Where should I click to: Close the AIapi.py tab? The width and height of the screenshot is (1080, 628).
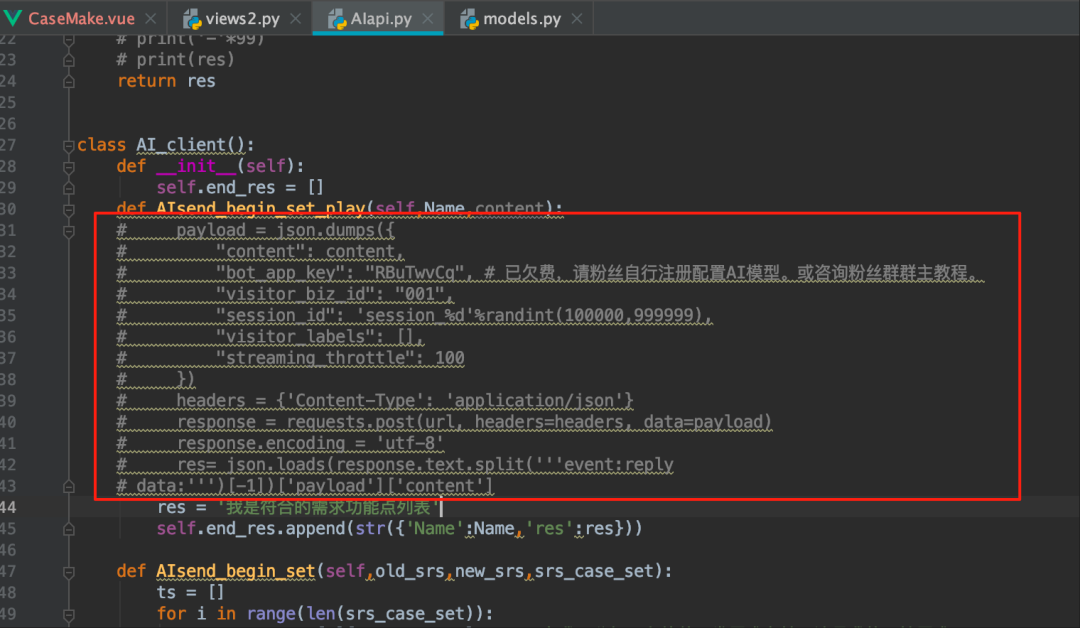pyautogui.click(x=428, y=19)
